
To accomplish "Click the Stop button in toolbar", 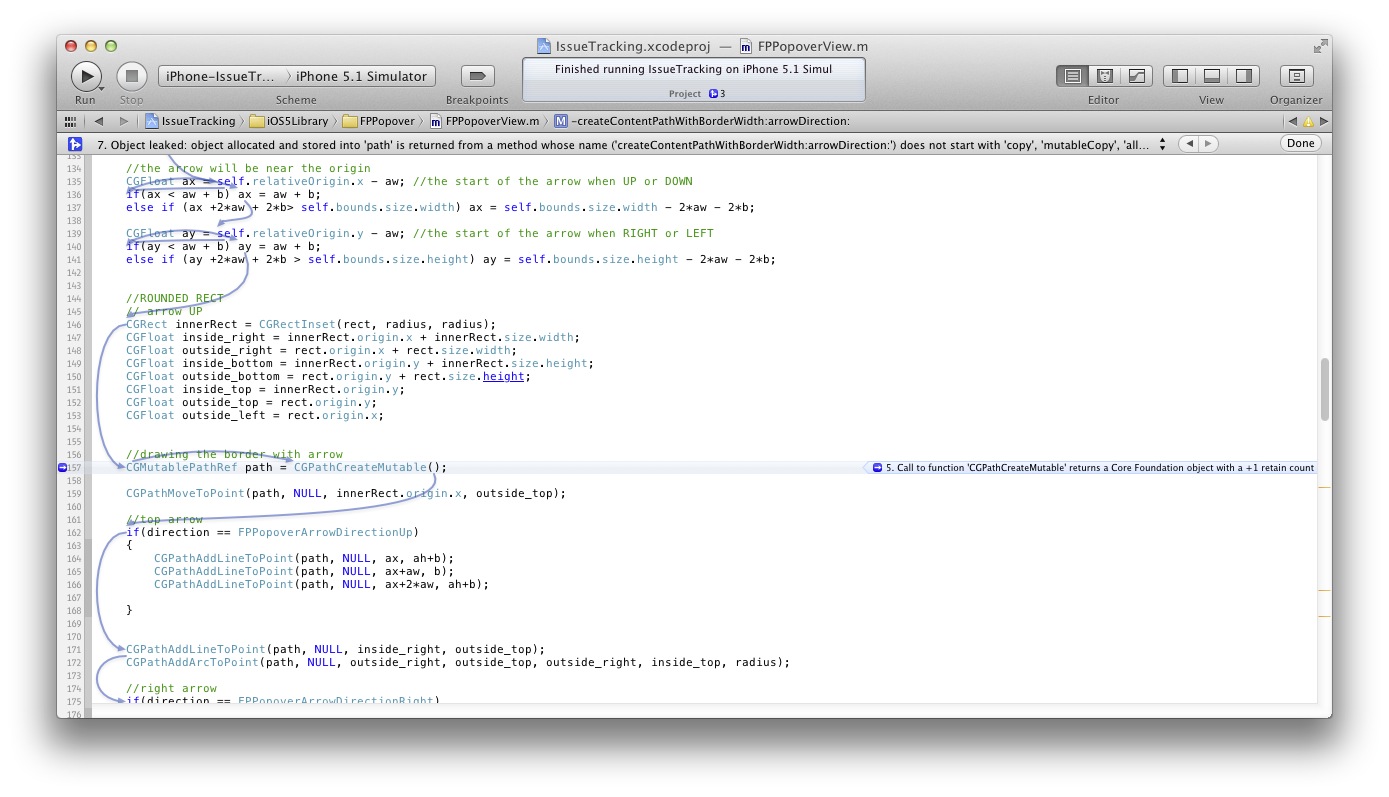I will coord(132,76).
